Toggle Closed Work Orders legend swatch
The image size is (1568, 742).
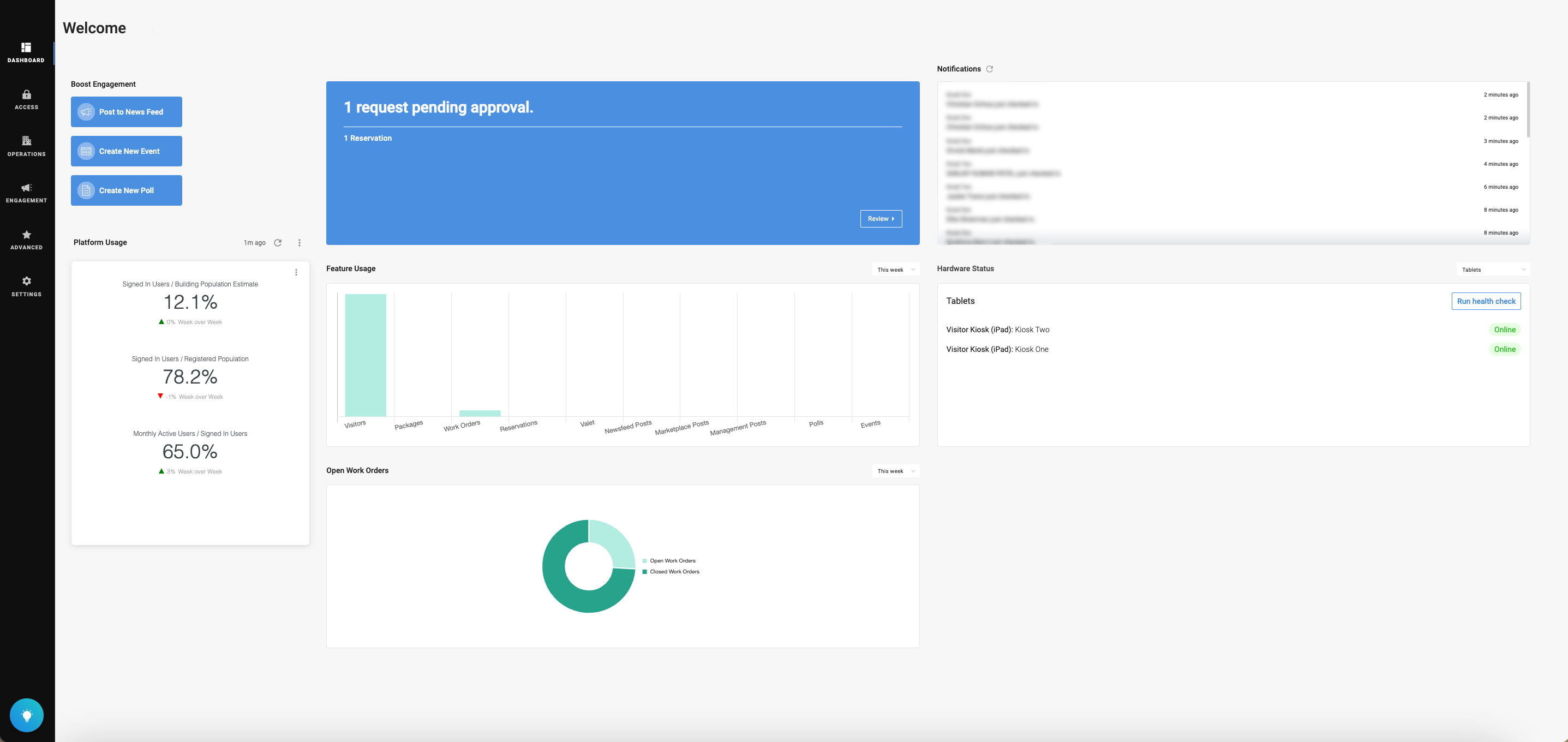645,572
